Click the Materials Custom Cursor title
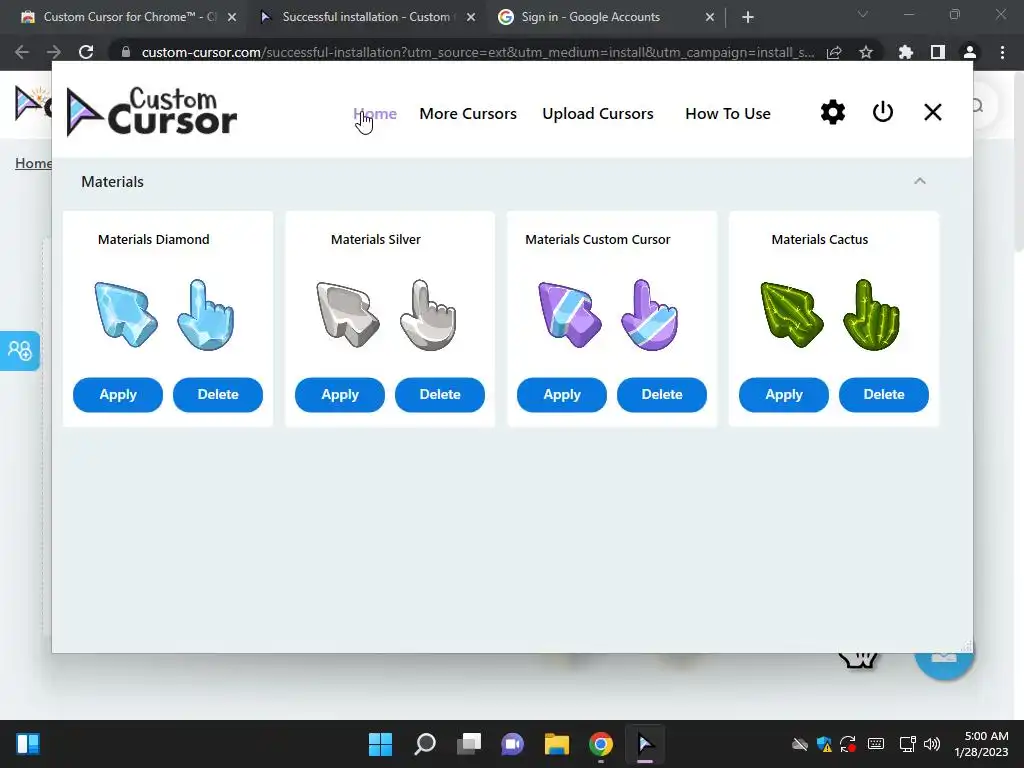Viewport: 1024px width, 768px height. pos(598,240)
